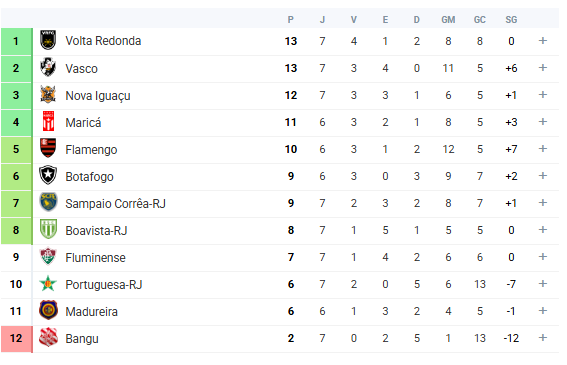Click the Bangu club crest
This screenshot has width=567, height=365.
click(48, 338)
